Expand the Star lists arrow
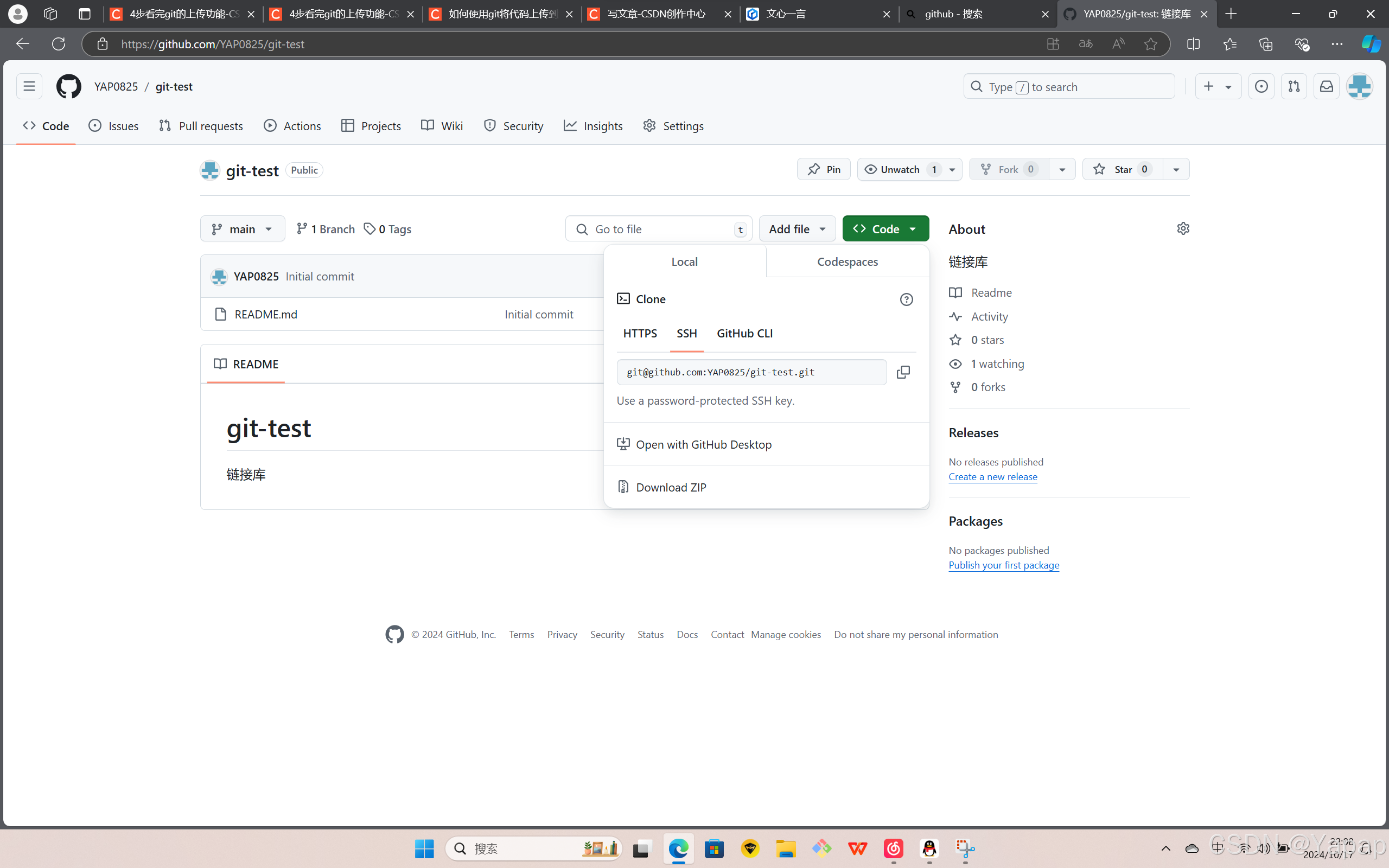Image resolution: width=1389 pixels, height=868 pixels. [1176, 169]
